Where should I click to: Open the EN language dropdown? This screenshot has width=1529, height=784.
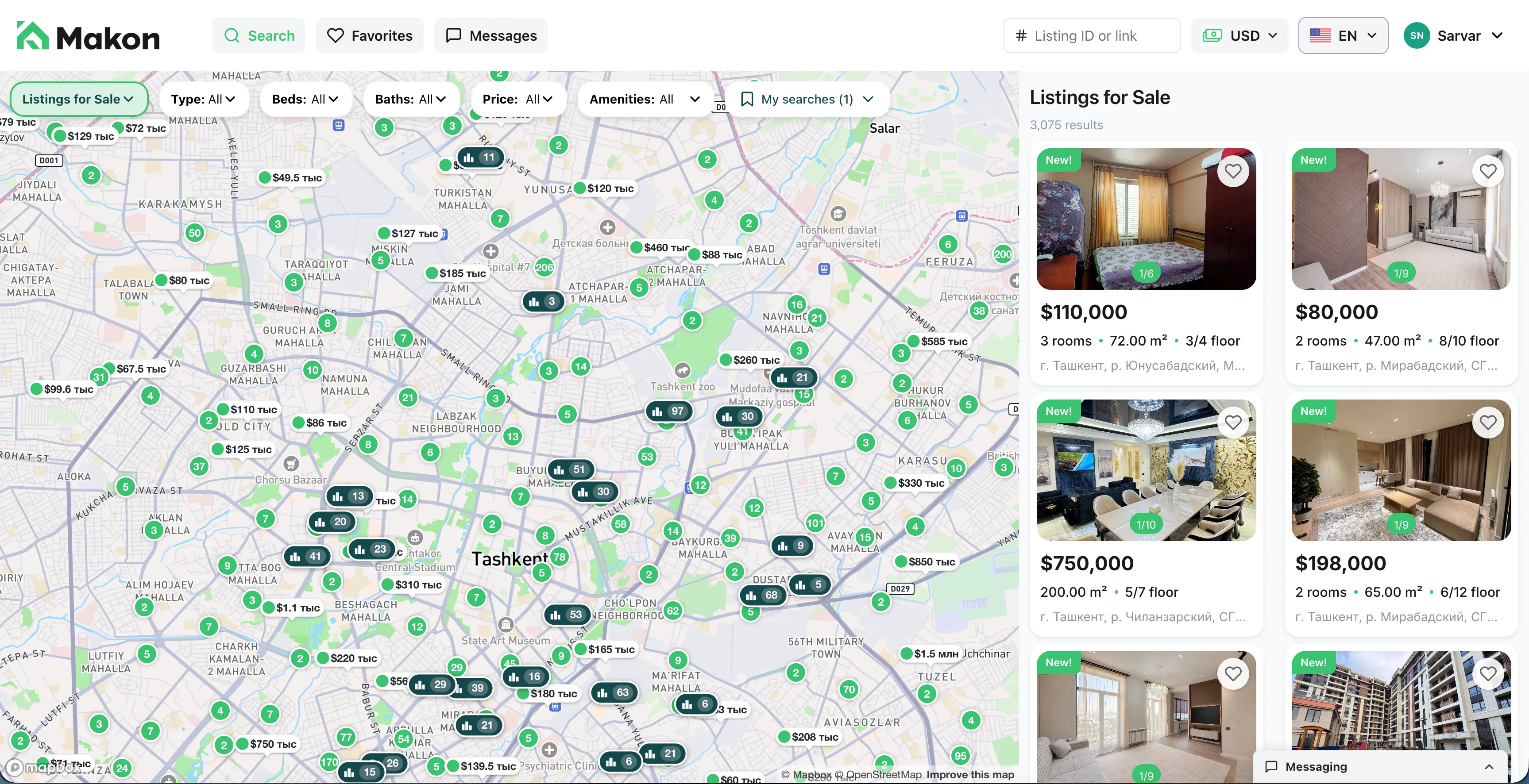click(x=1343, y=35)
